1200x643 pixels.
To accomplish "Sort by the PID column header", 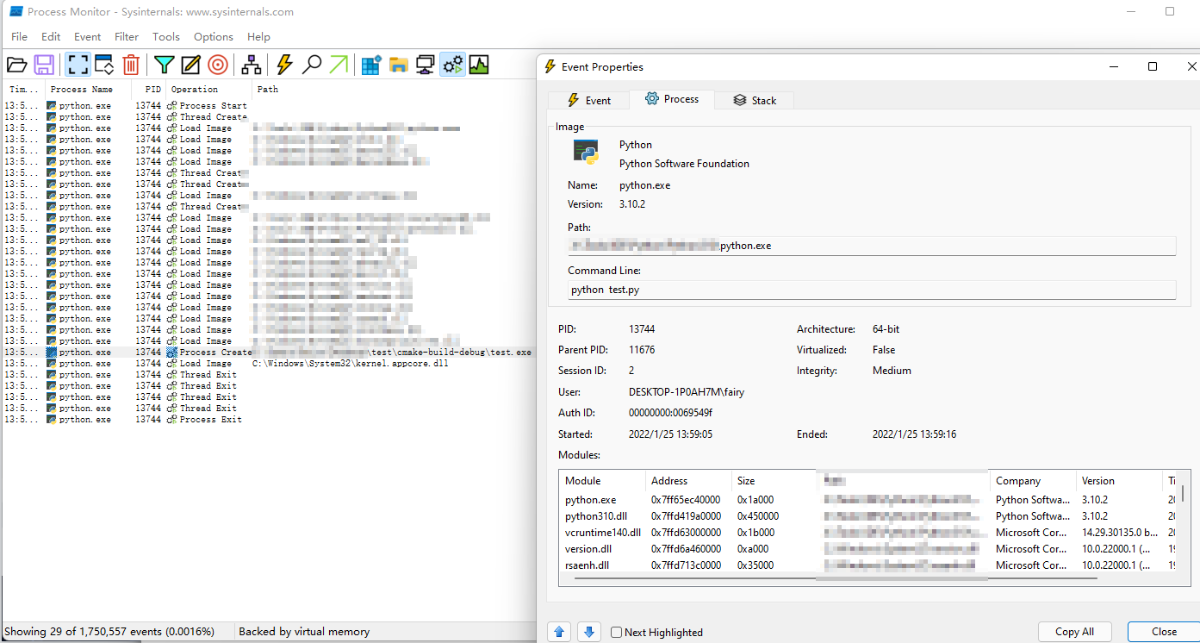I will pyautogui.click(x=150, y=89).
